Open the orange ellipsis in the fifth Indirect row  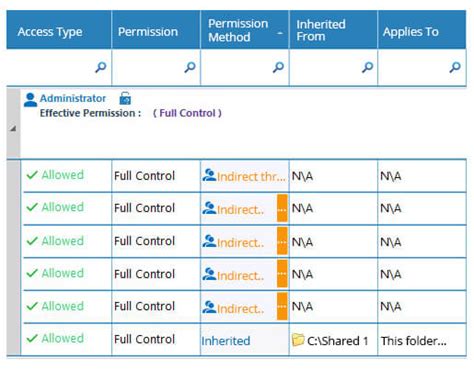coord(282,306)
